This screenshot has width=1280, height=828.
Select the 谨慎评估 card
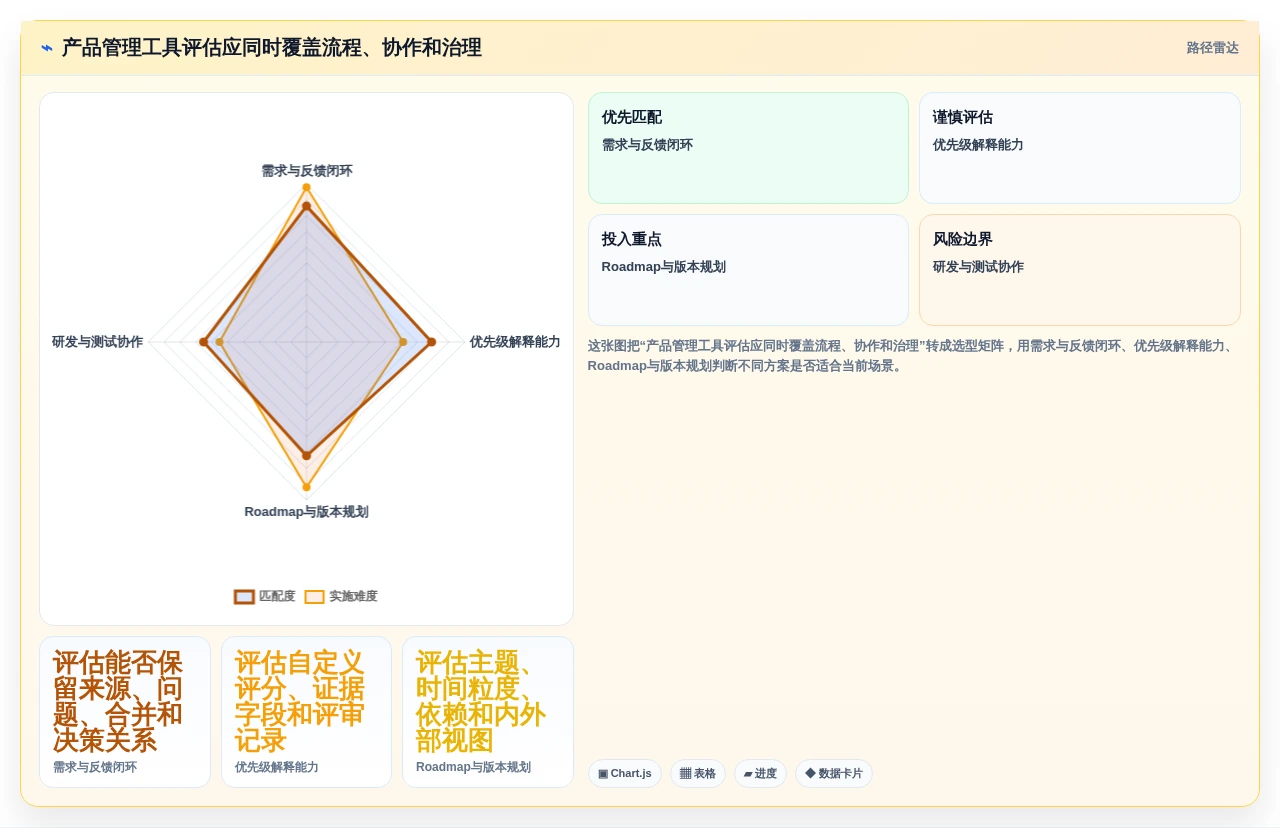(x=1079, y=148)
